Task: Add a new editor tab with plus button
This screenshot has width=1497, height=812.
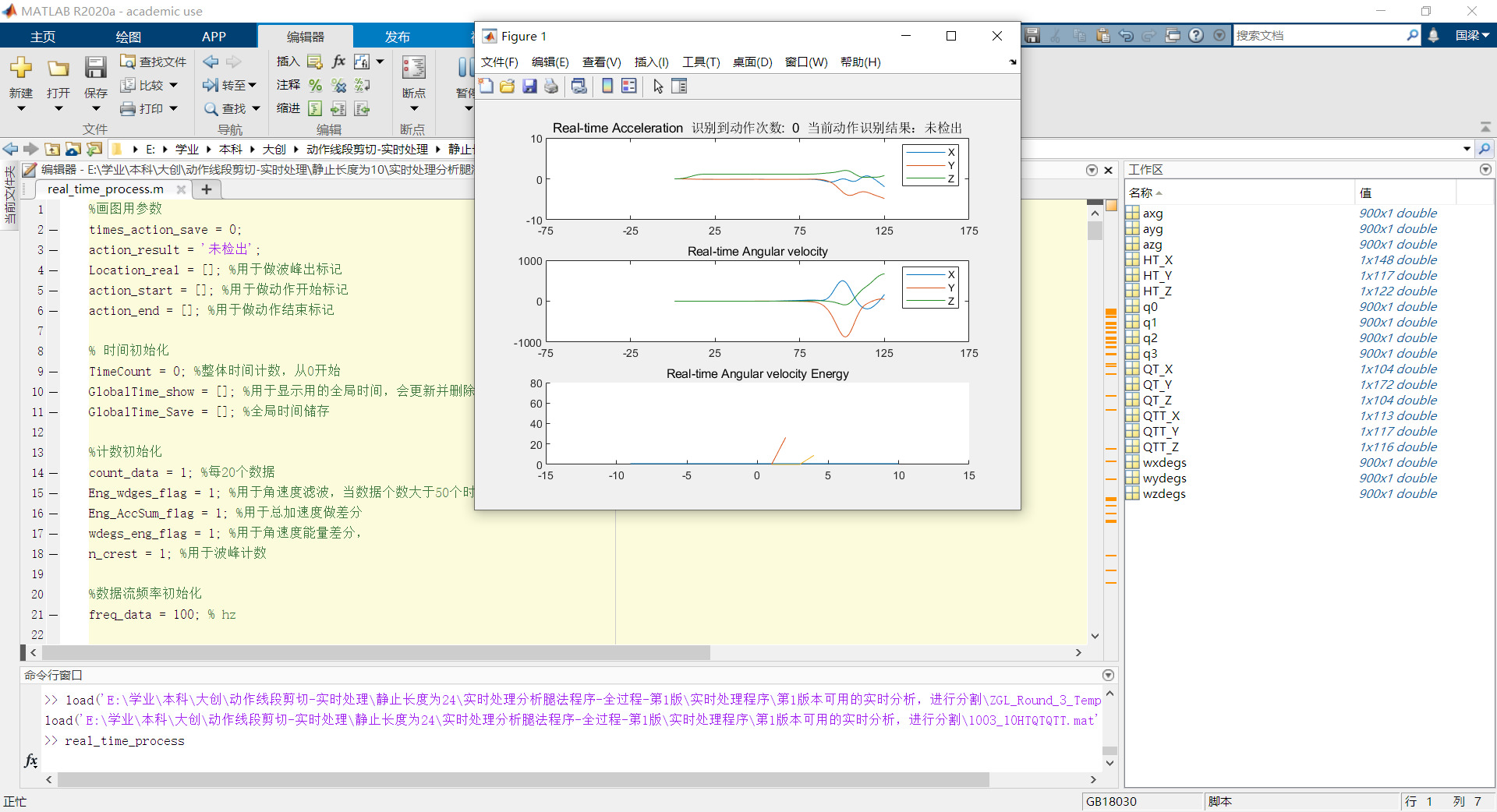Action: tap(207, 189)
